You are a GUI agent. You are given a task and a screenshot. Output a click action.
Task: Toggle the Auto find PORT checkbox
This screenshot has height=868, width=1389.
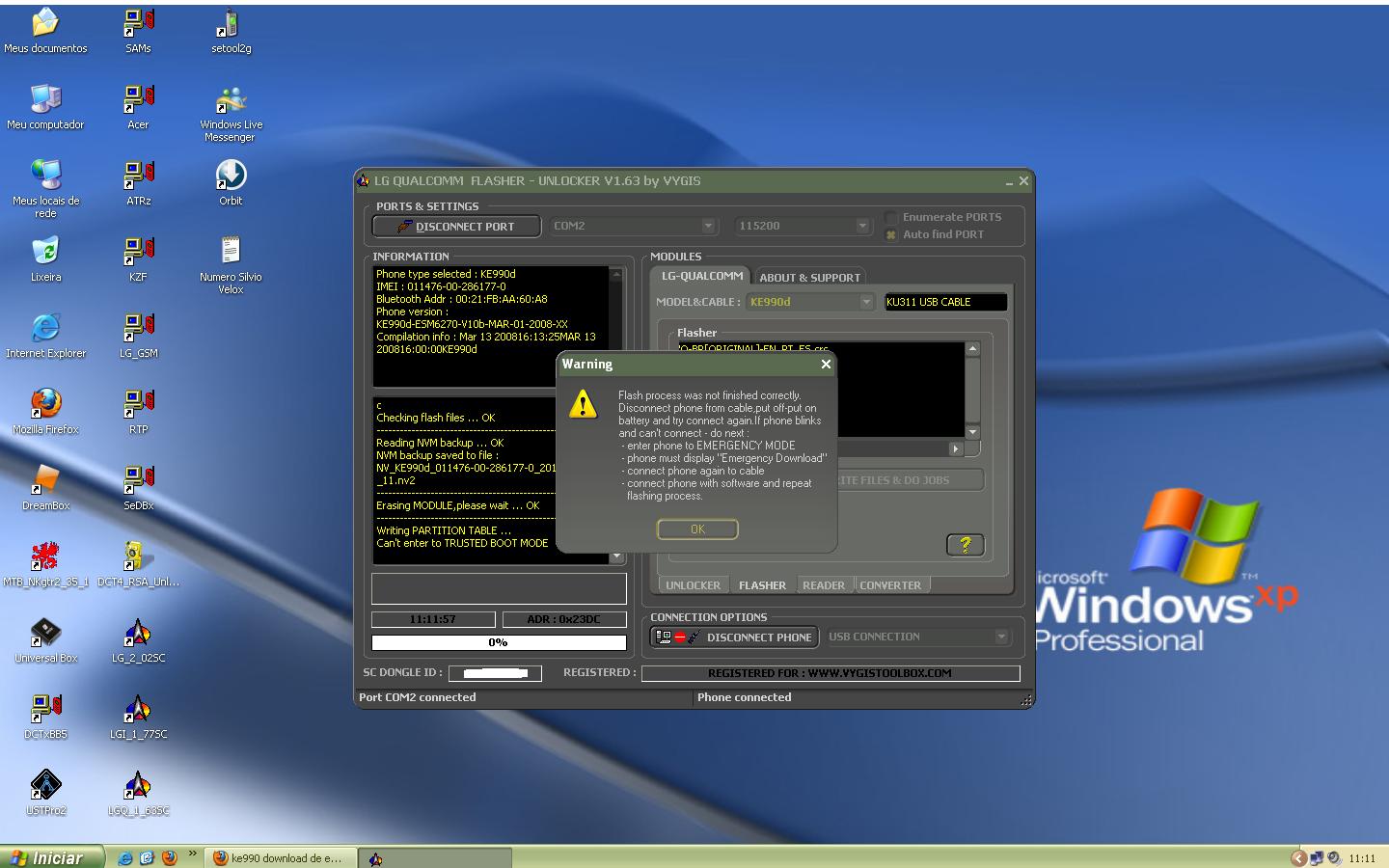[891, 234]
